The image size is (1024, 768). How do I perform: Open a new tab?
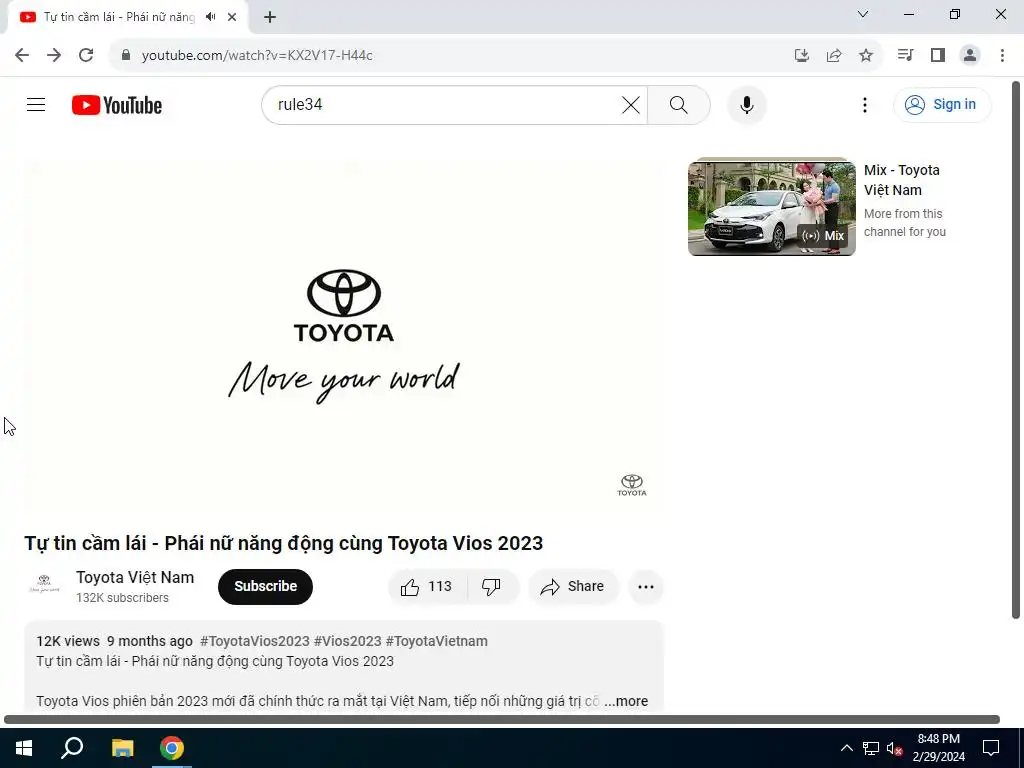click(x=270, y=17)
